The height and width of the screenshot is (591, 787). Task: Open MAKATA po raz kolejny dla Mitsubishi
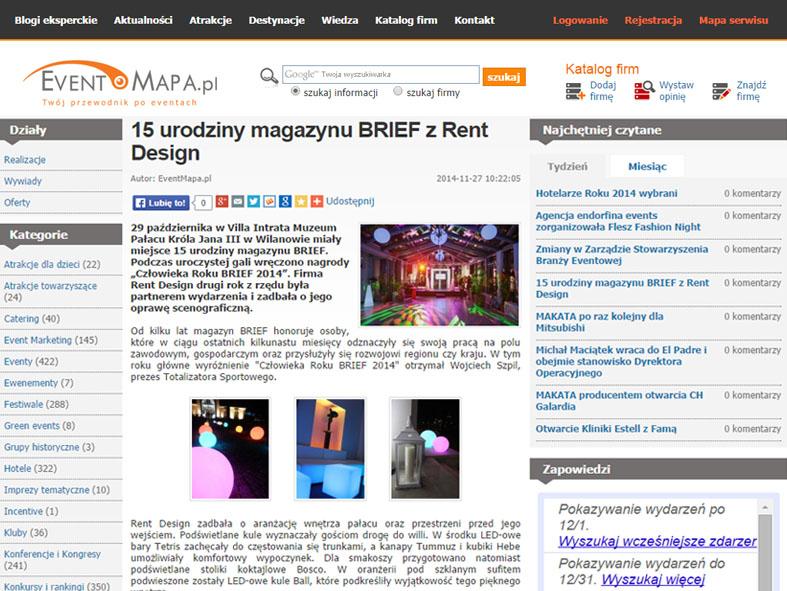(x=599, y=322)
